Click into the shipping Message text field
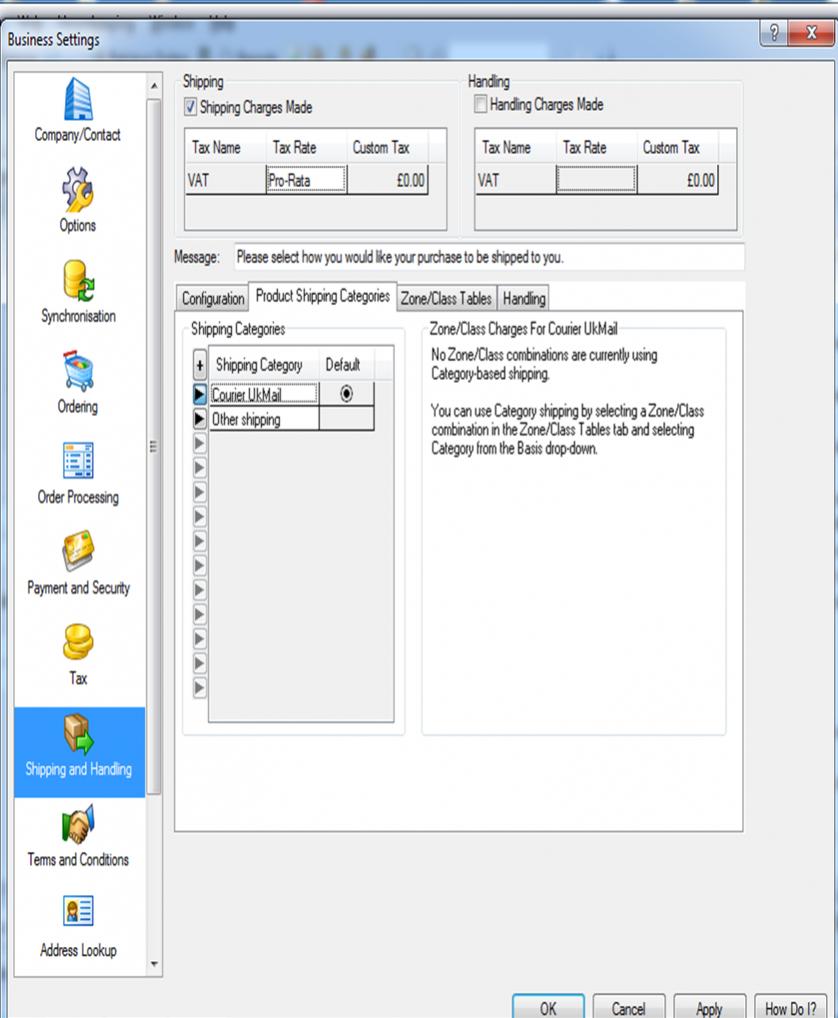The width and height of the screenshot is (838, 1018). (x=488, y=257)
